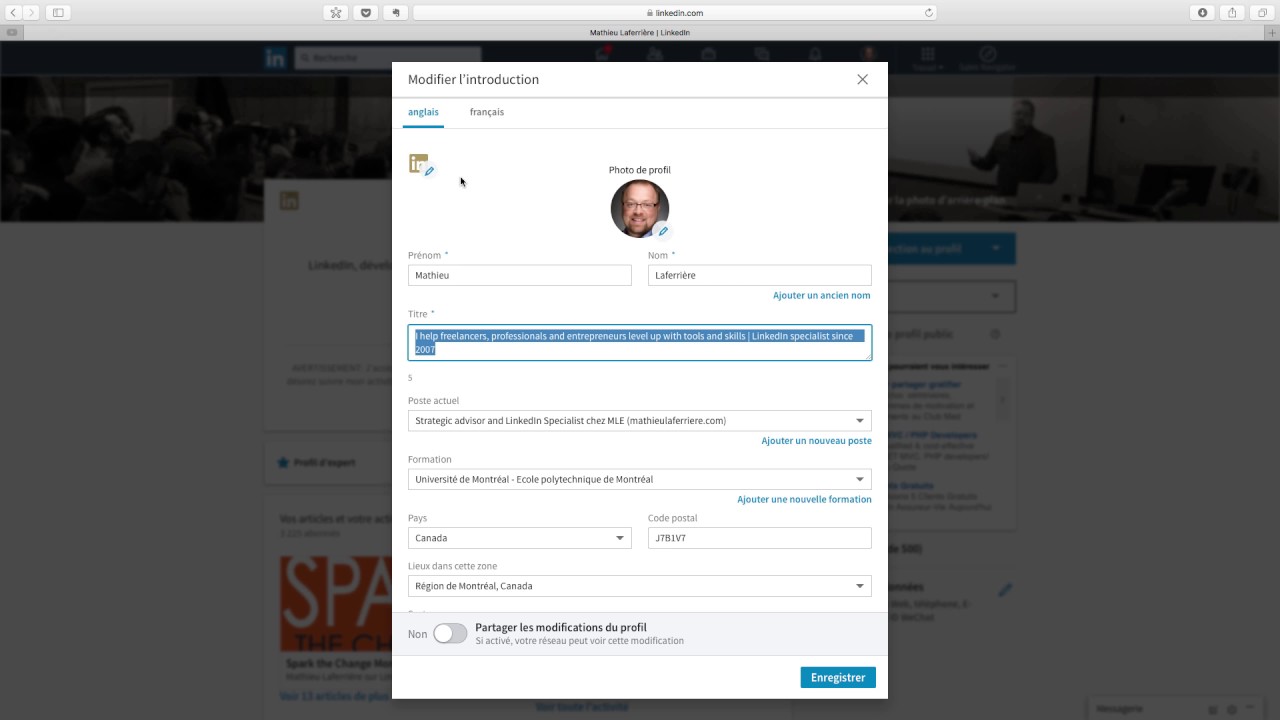1280x720 pixels.
Task: Go forward with Safari forward arrow
Action: coord(31,13)
